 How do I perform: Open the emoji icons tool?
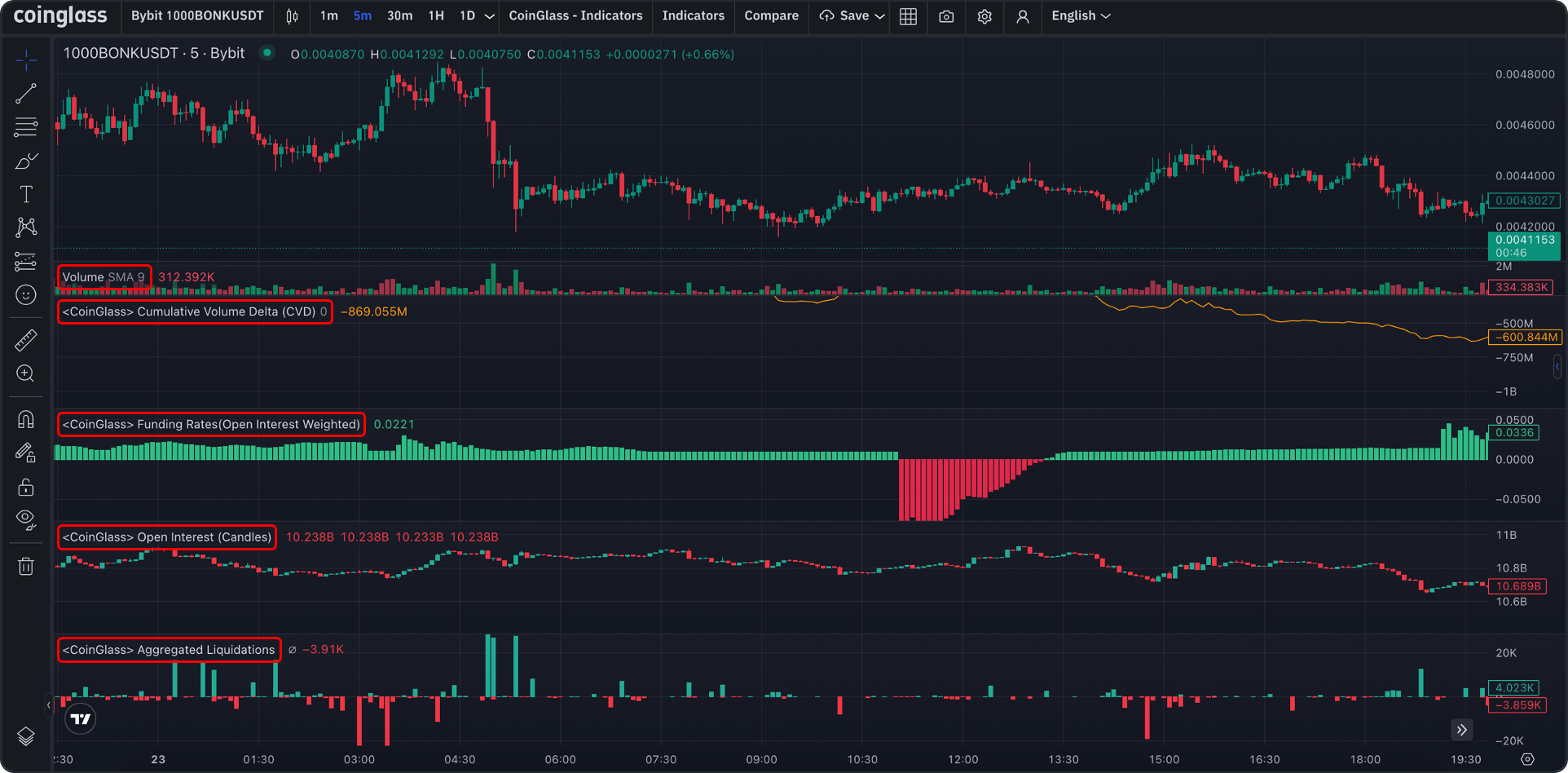coord(26,295)
